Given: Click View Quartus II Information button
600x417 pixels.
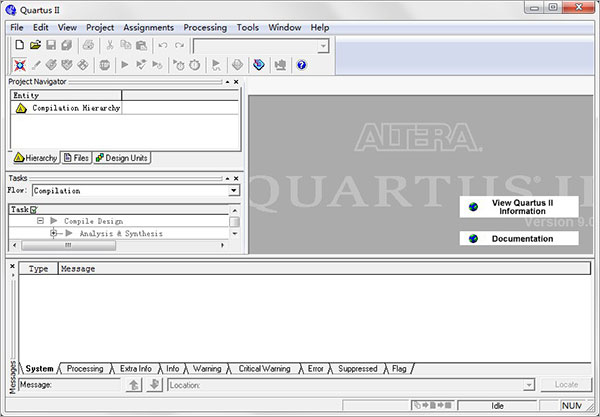Looking at the screenshot, I should click(519, 207).
